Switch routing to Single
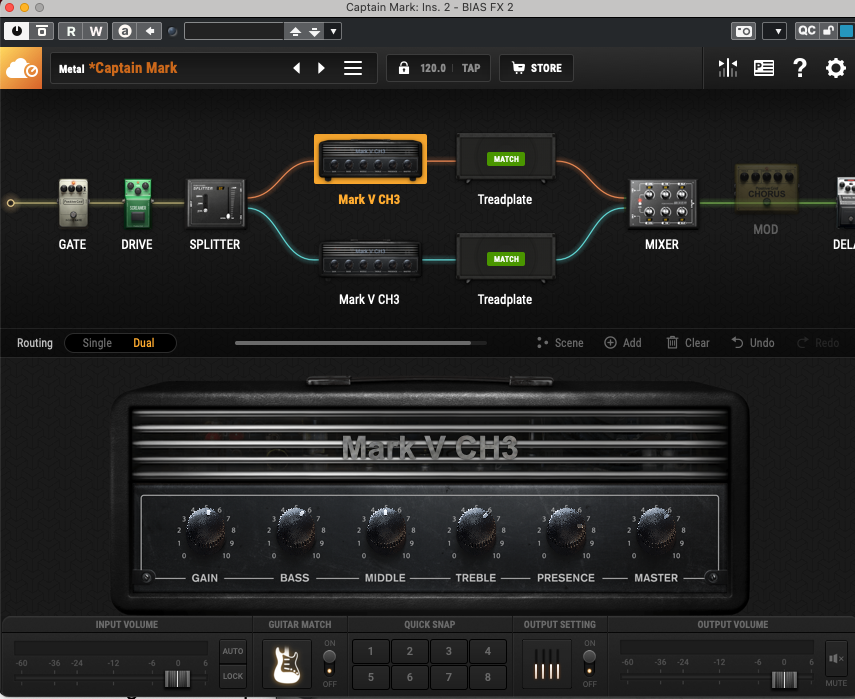 tap(97, 343)
